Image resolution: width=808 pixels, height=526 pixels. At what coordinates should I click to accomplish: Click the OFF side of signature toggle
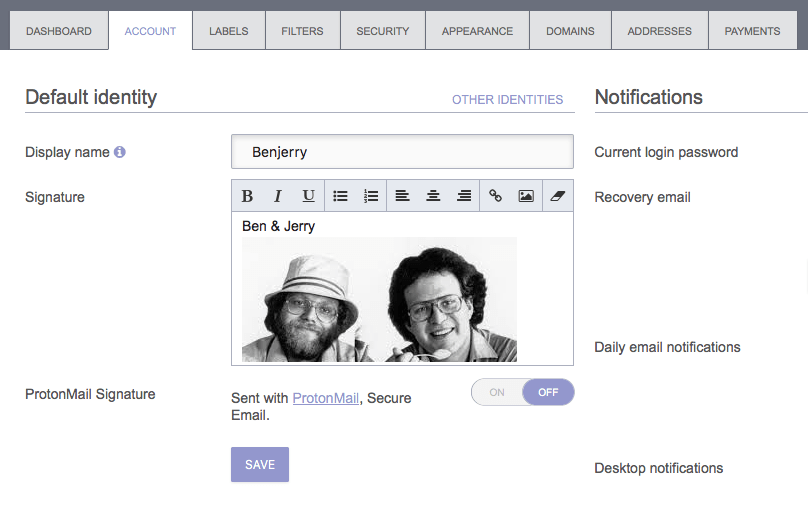point(548,392)
